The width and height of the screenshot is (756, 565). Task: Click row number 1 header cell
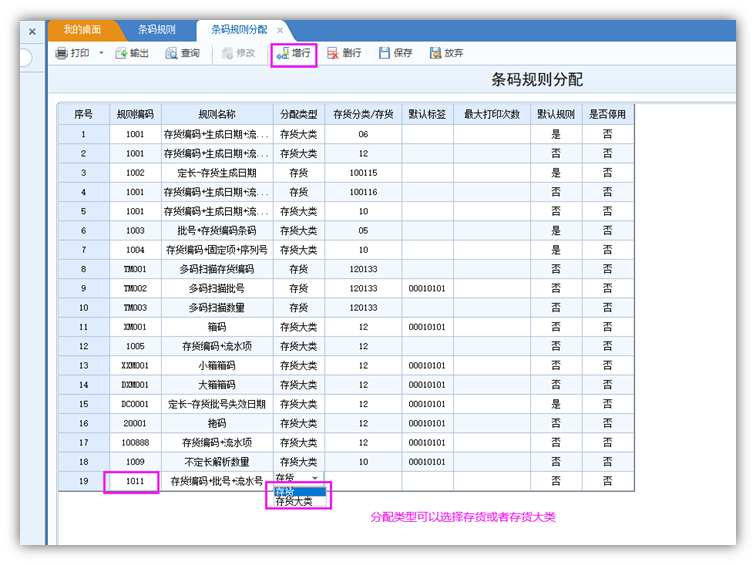click(84, 134)
